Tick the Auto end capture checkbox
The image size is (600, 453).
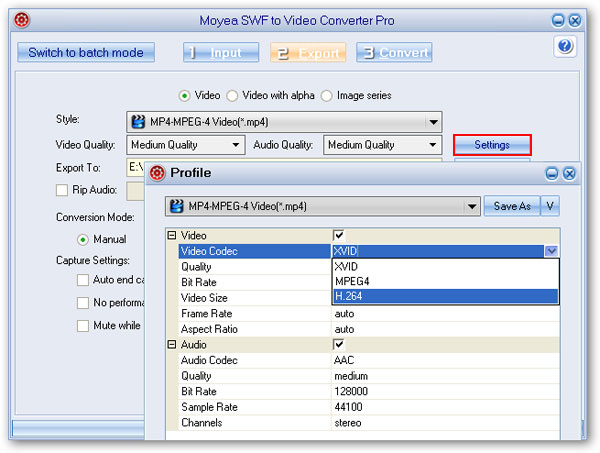[83, 280]
